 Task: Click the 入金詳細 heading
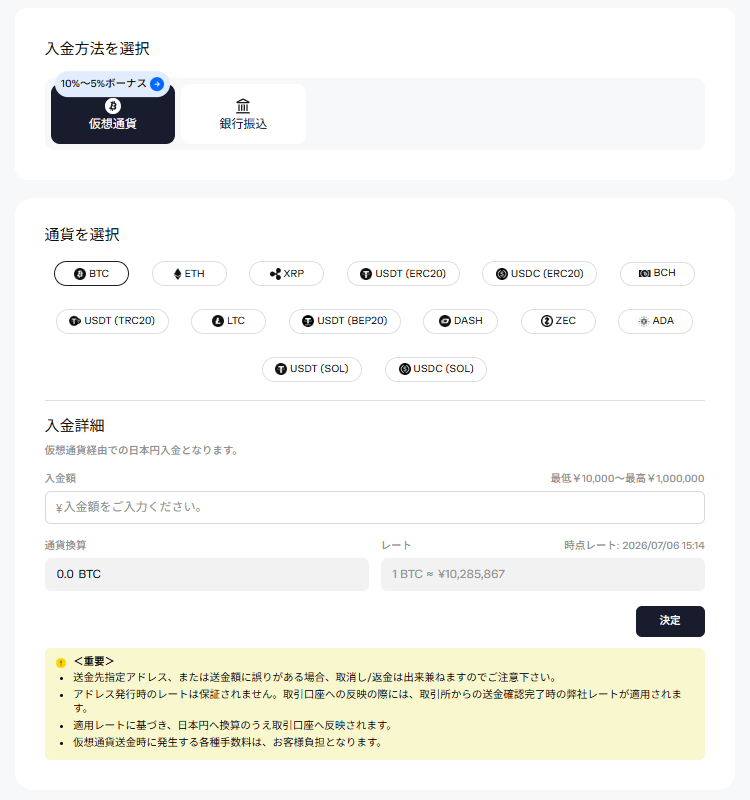coord(74,426)
